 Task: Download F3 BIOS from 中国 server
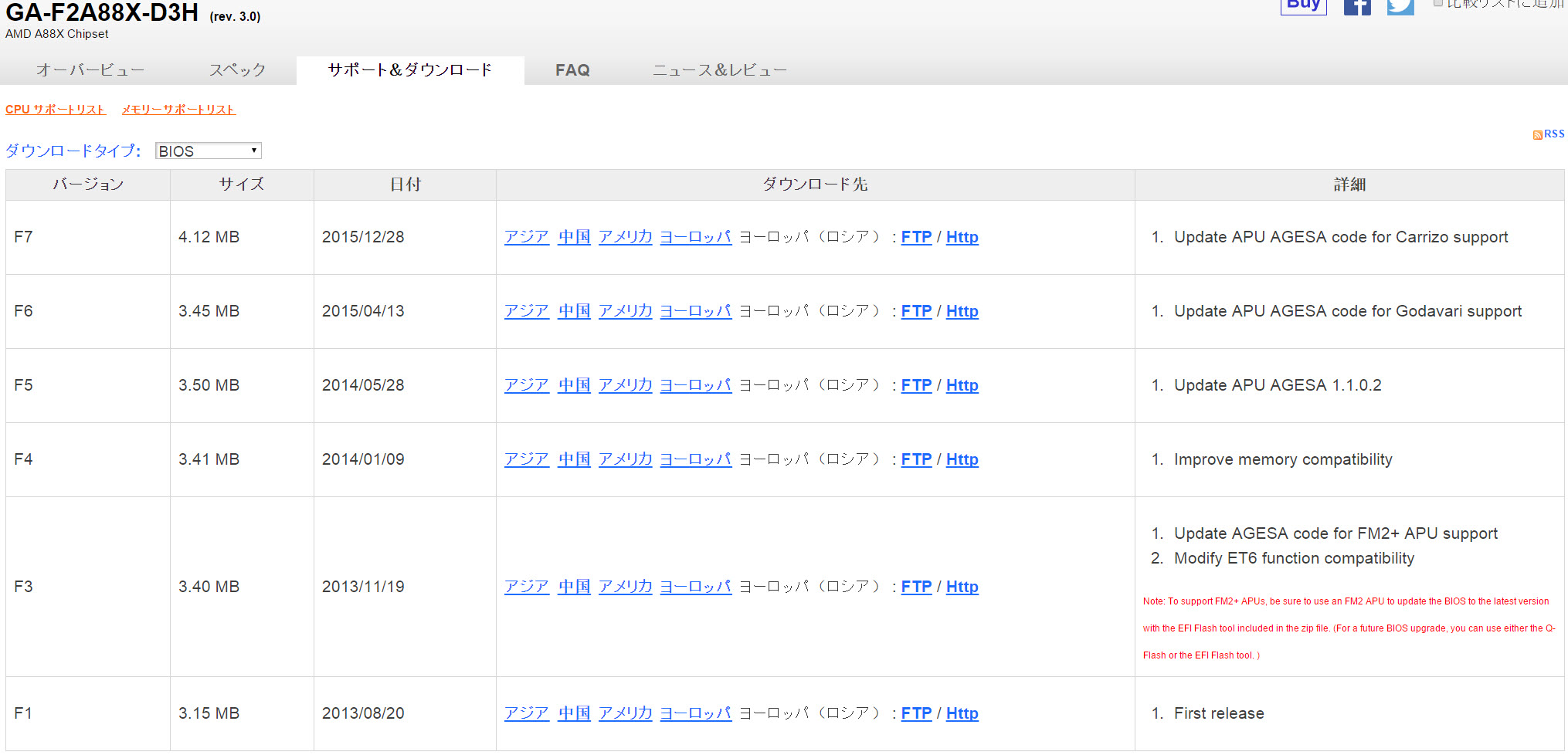tap(574, 587)
